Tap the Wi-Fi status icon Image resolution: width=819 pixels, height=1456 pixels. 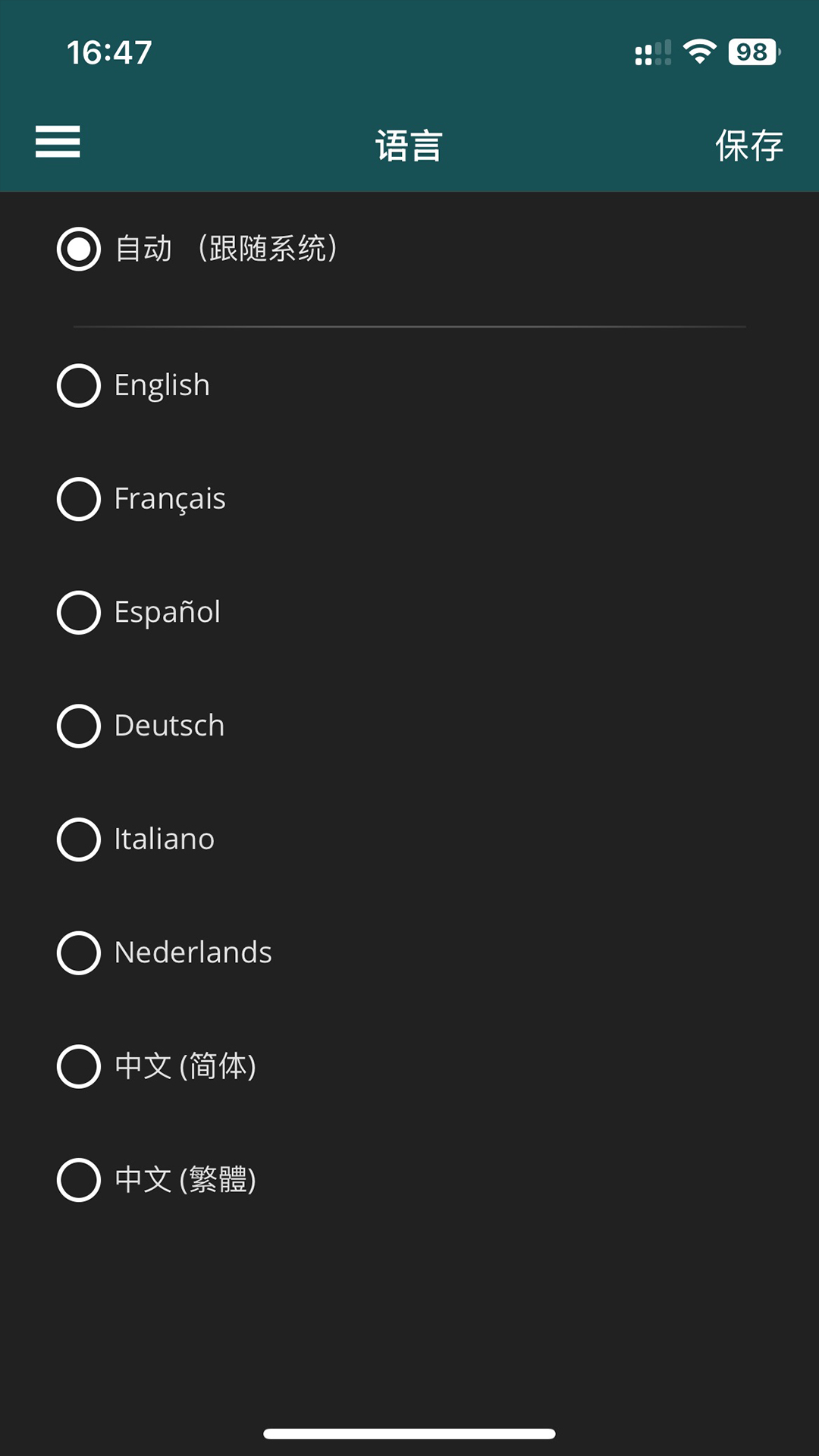click(699, 52)
